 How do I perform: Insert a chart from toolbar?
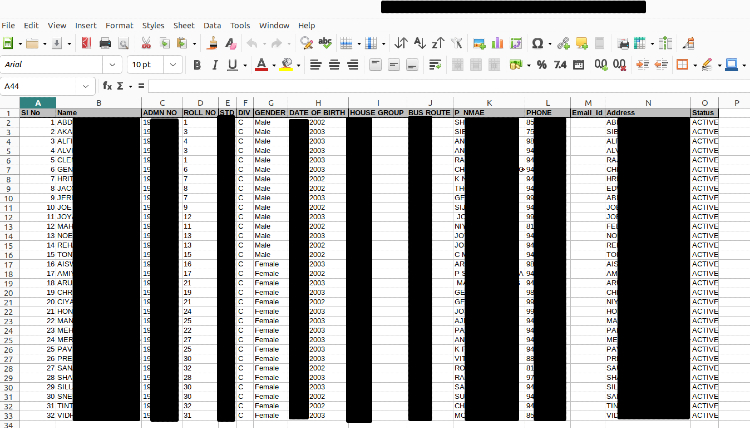click(x=497, y=44)
